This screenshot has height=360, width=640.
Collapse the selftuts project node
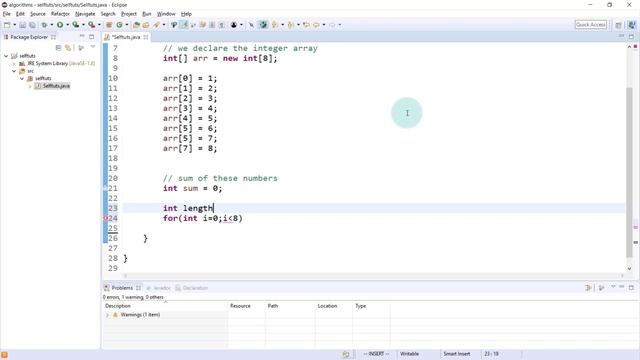(6, 56)
